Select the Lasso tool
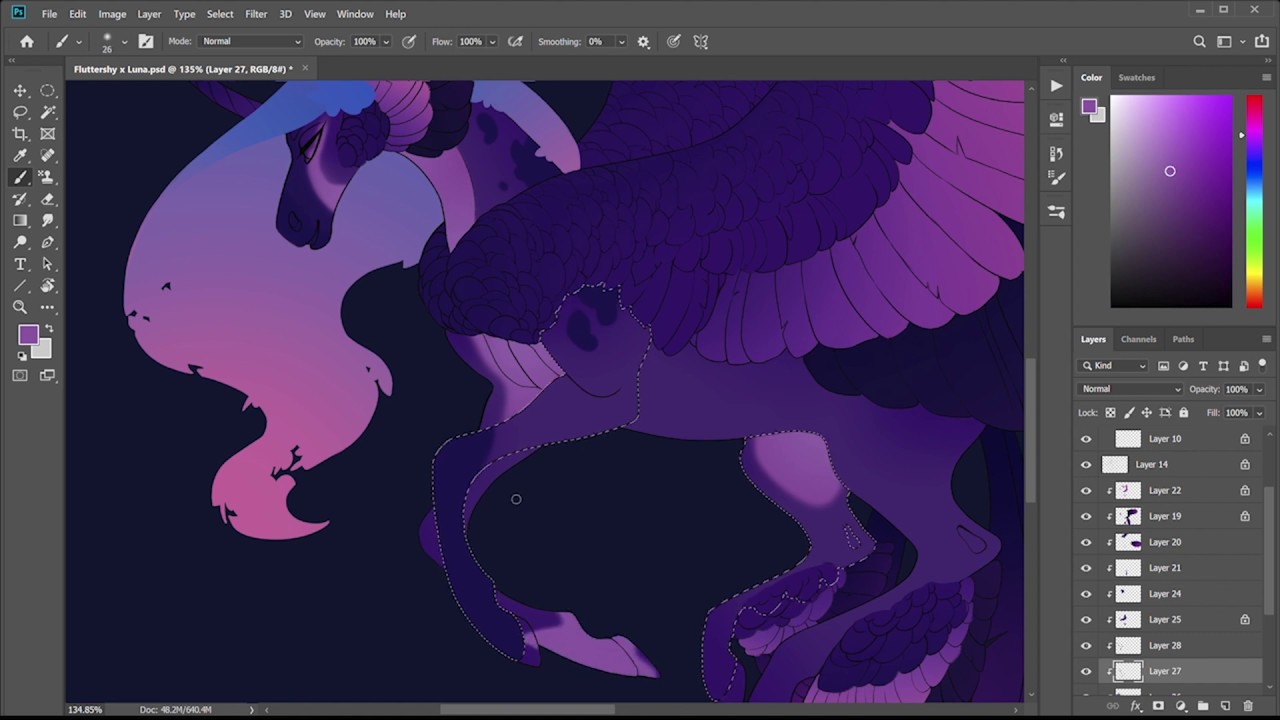The image size is (1280, 720). coord(20,112)
